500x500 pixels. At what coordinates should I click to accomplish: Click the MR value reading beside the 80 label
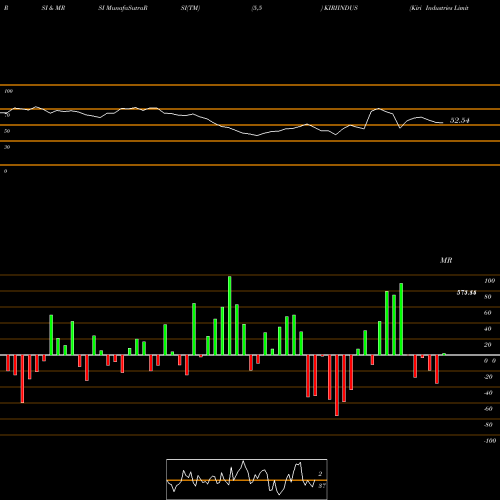pos(466,293)
